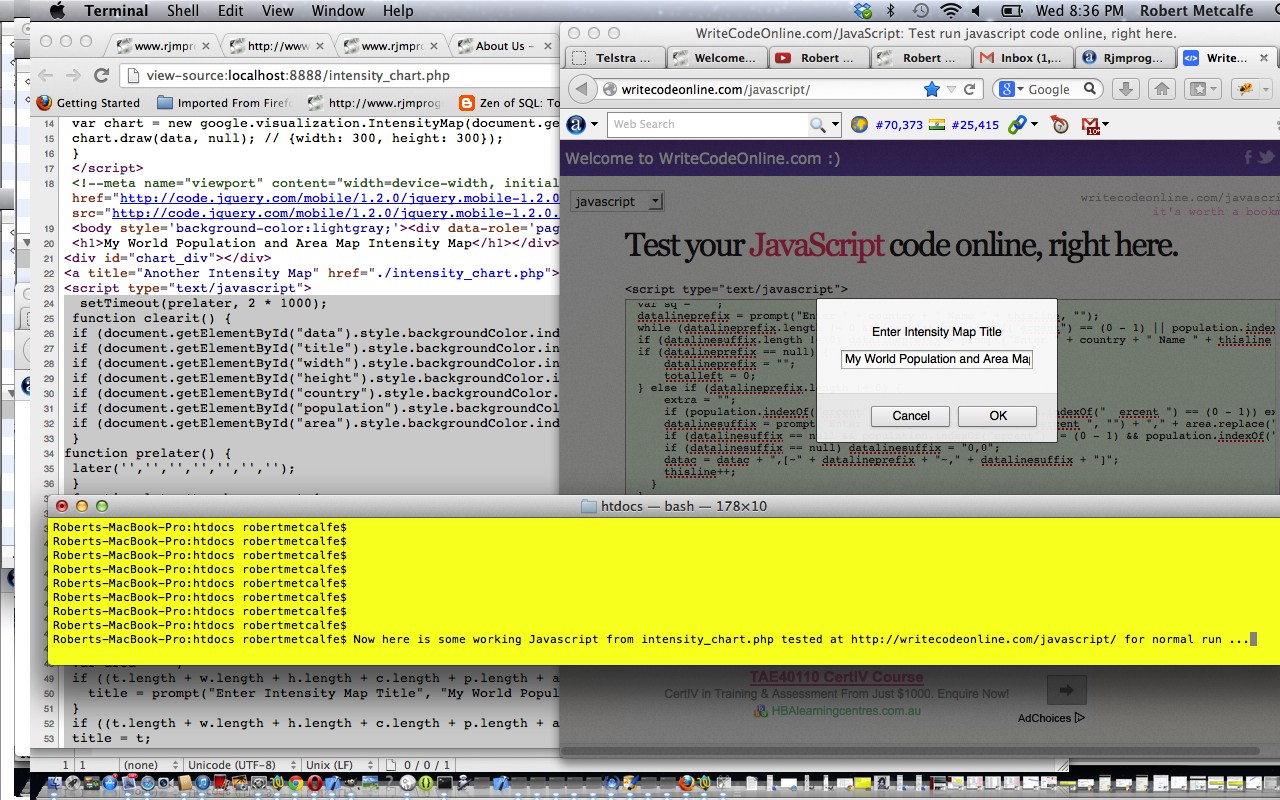
Task: Reload the view-source page in Chrome
Action: pos(101,75)
